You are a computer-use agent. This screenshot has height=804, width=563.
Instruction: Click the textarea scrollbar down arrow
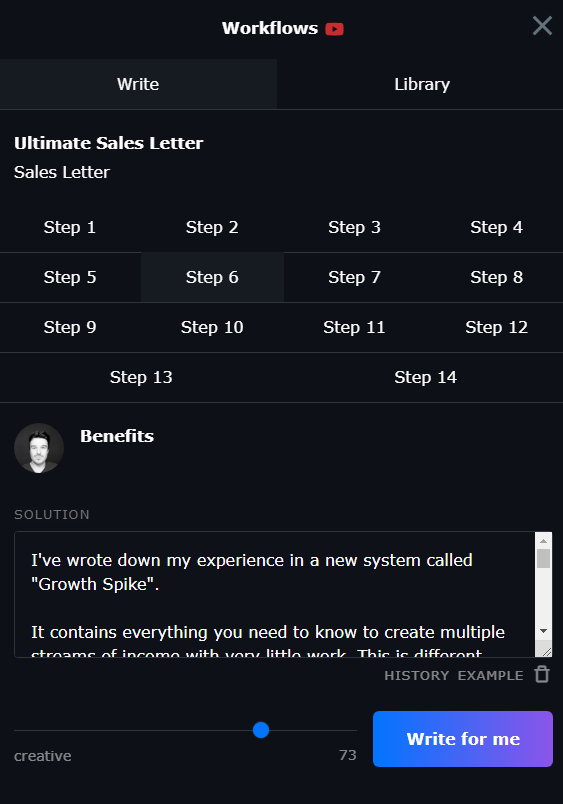pyautogui.click(x=544, y=631)
